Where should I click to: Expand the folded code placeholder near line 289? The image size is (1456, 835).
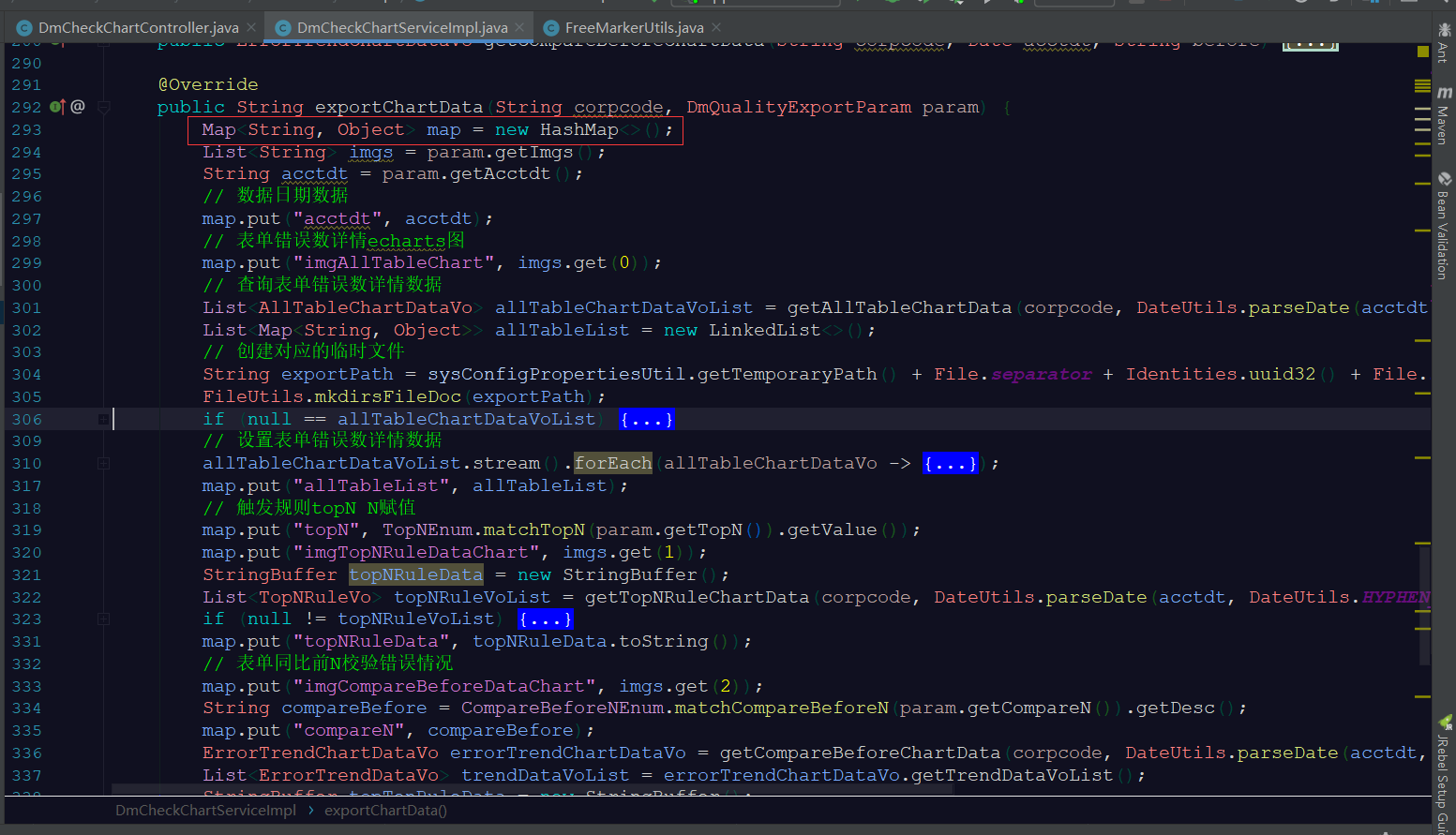[1309, 41]
